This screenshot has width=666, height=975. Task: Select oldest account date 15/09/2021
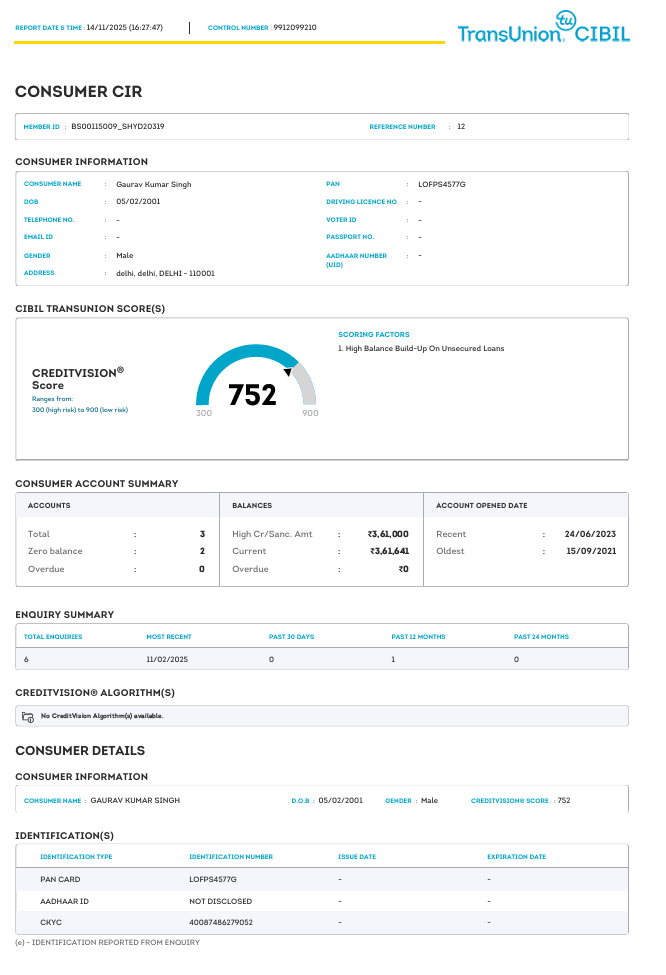pyautogui.click(x=591, y=551)
